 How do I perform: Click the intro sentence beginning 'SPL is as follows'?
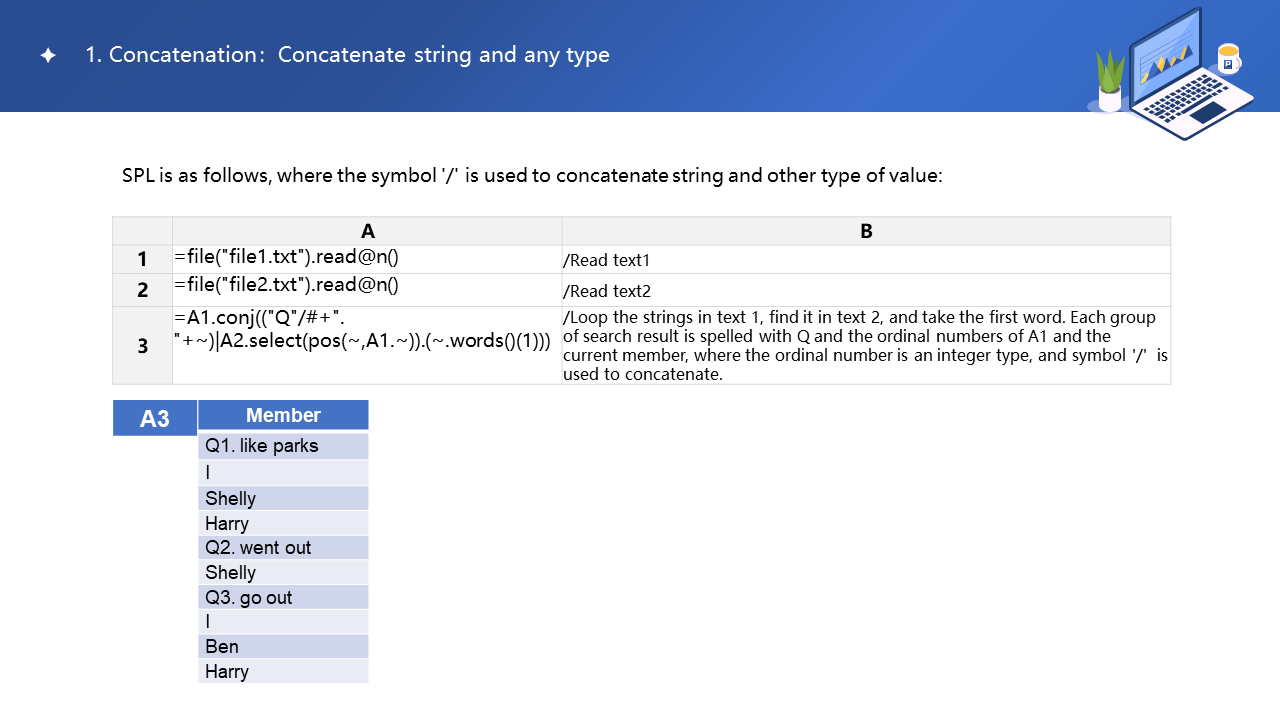tap(532, 176)
